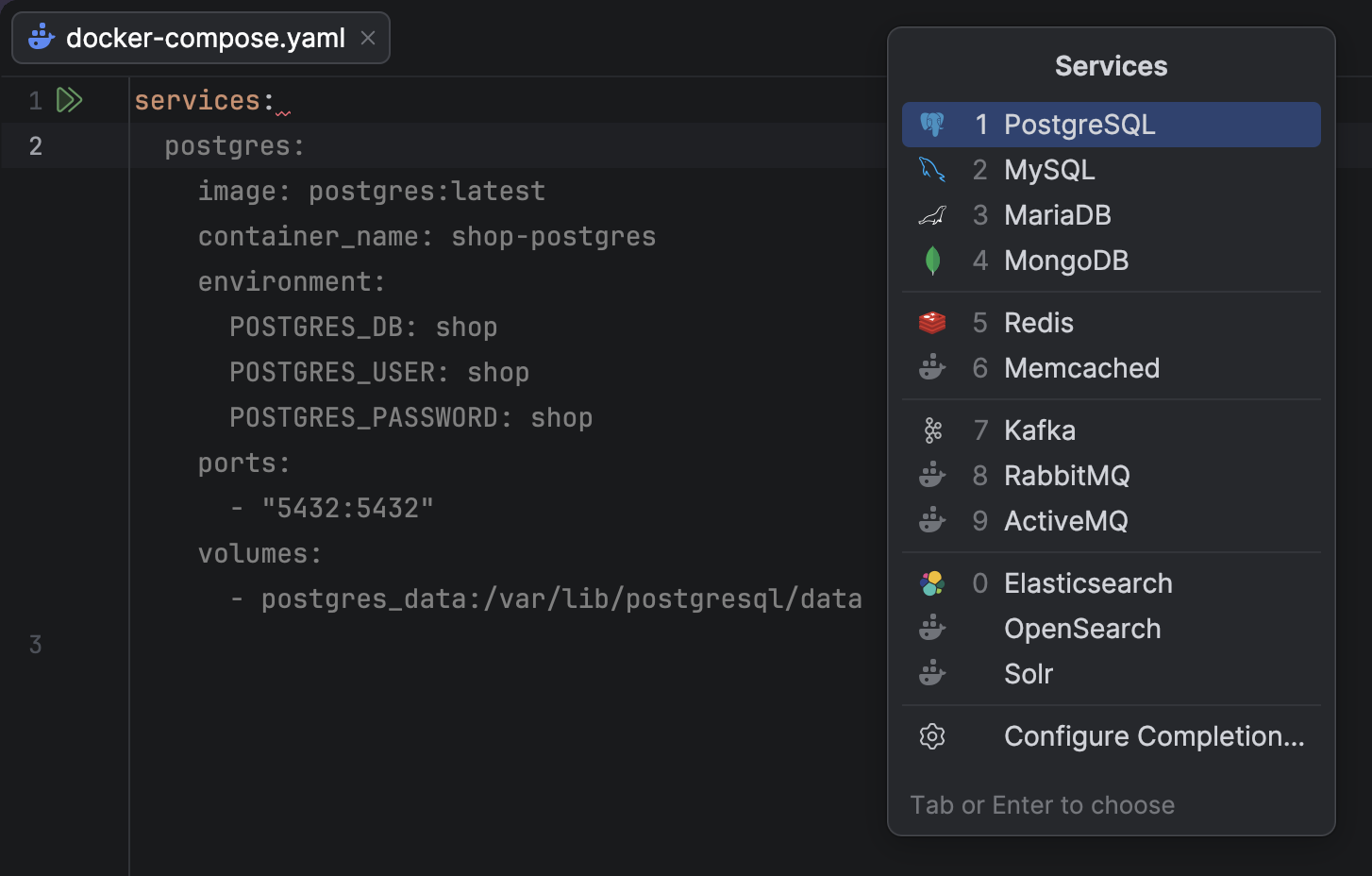
Task: Click the Docker icon beside OpenSearch
Action: 932,629
